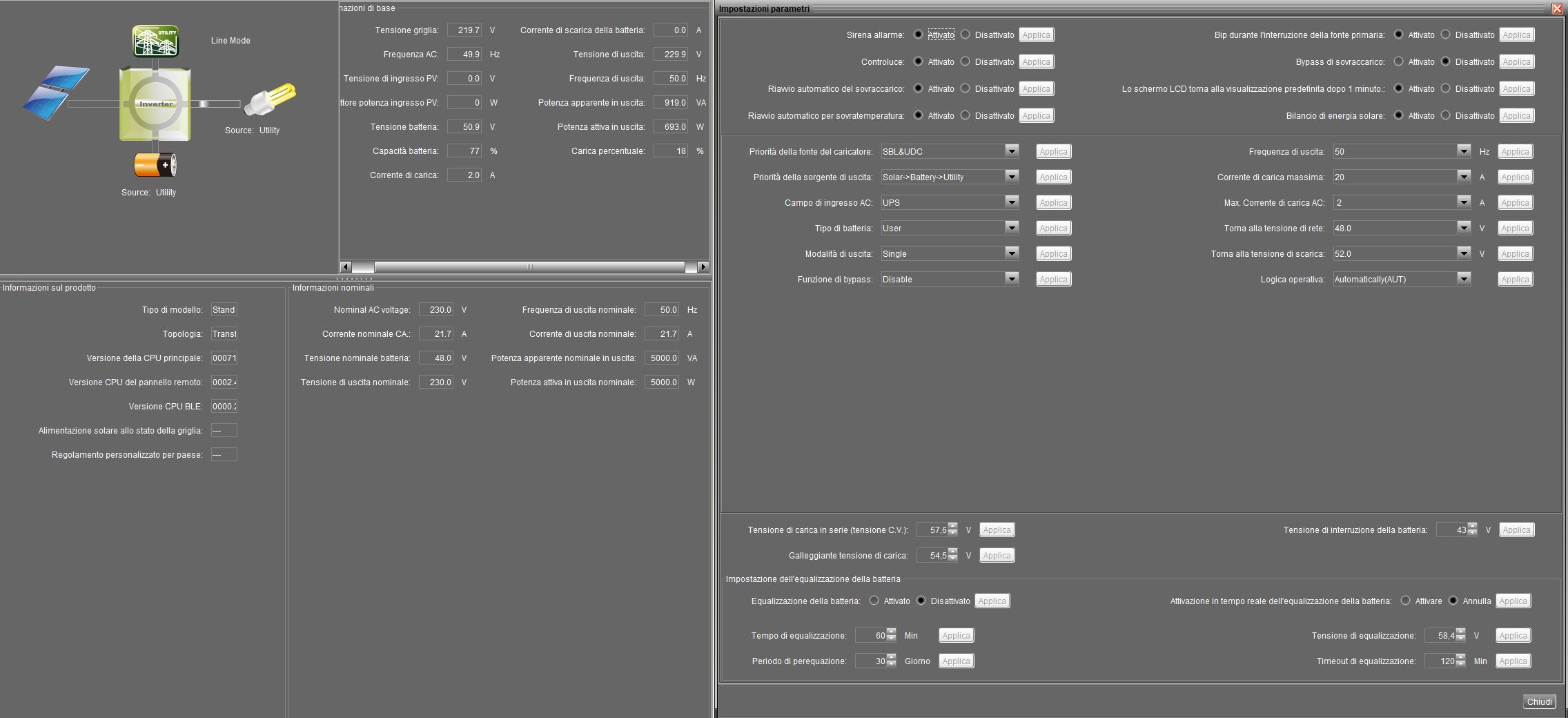Viewport: 1568px width, 718px height.
Task: Increase Tempo di equalizzazione value
Action: point(892,632)
